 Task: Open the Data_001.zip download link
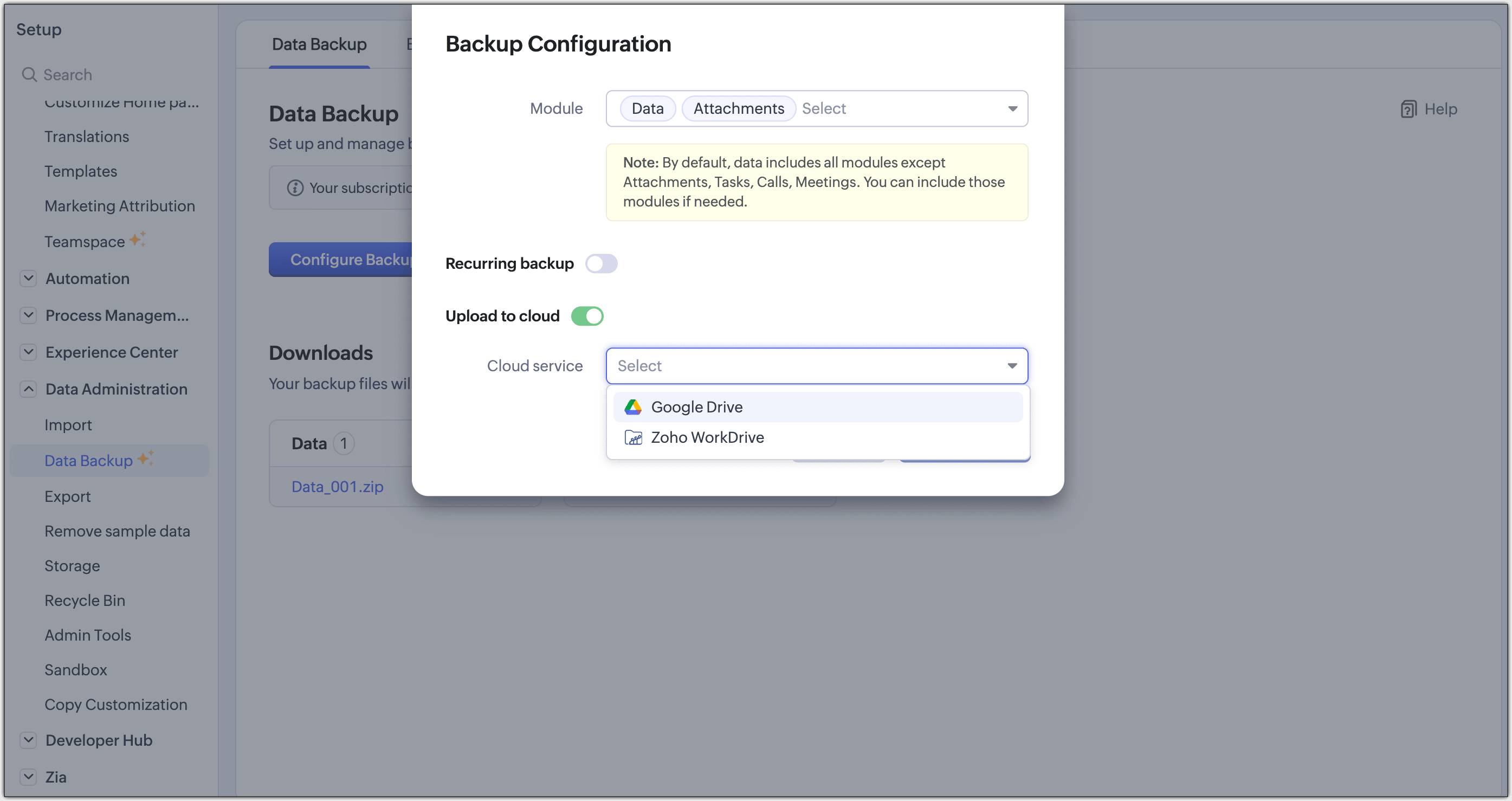click(338, 487)
